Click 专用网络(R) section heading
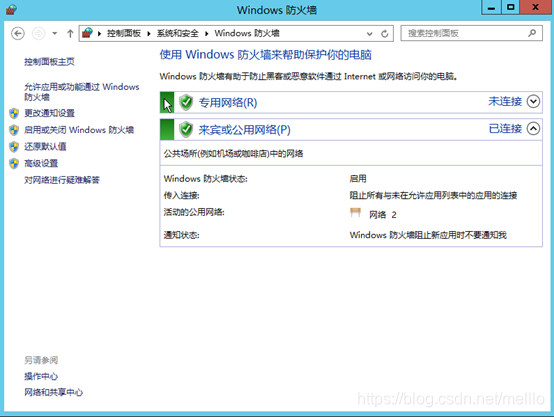The width and height of the screenshot is (554, 417). tap(228, 103)
